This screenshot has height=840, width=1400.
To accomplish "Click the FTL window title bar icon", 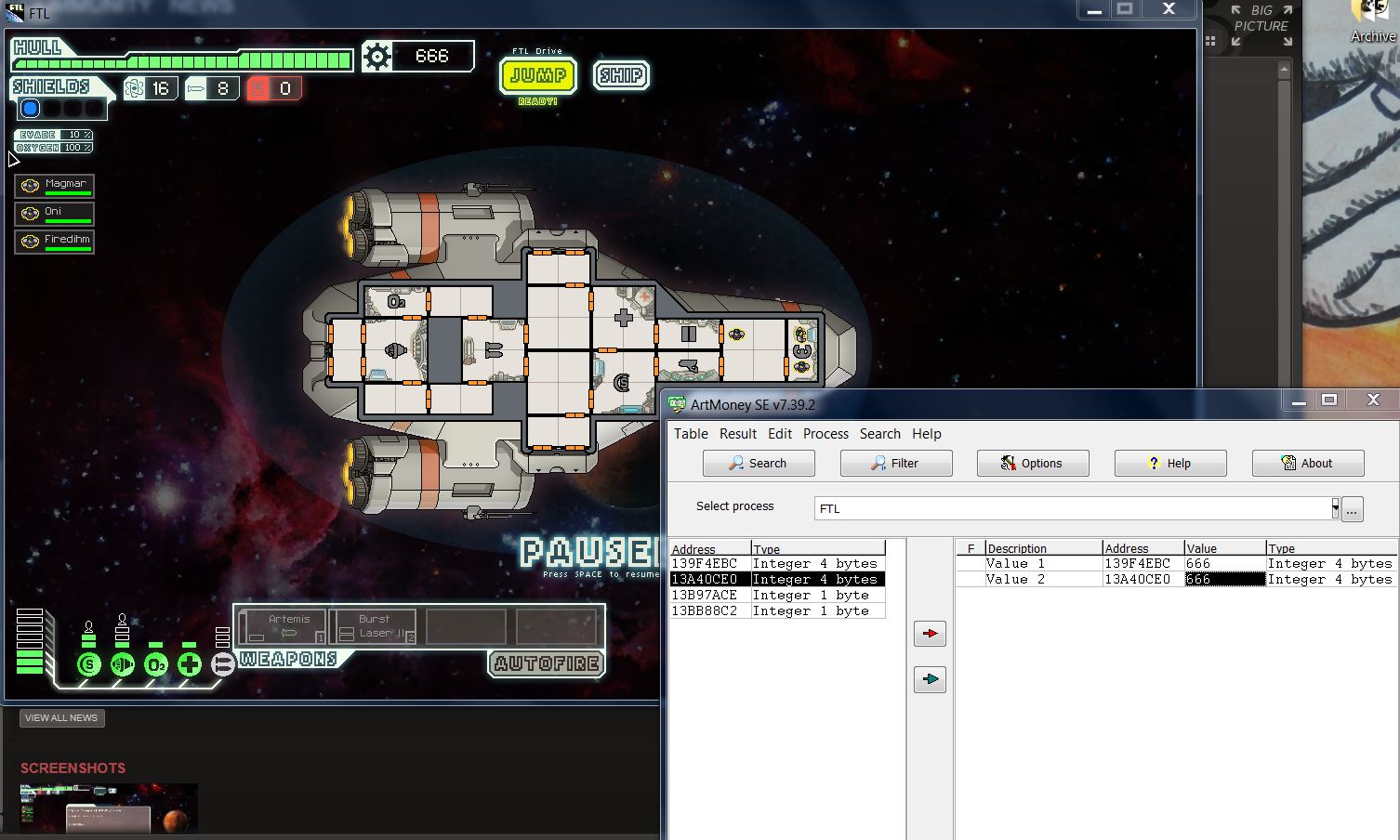I will (x=16, y=13).
